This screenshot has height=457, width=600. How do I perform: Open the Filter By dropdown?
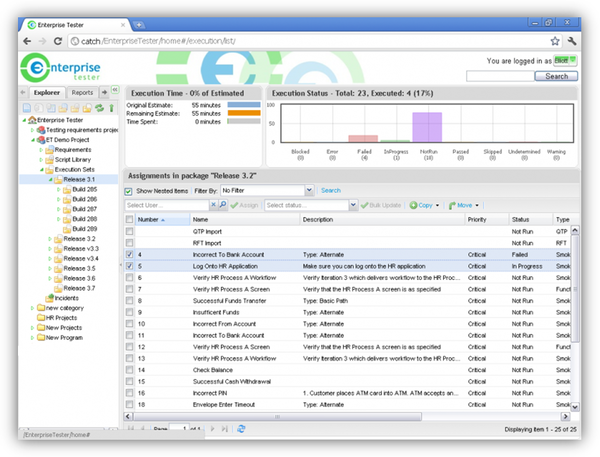tap(309, 190)
